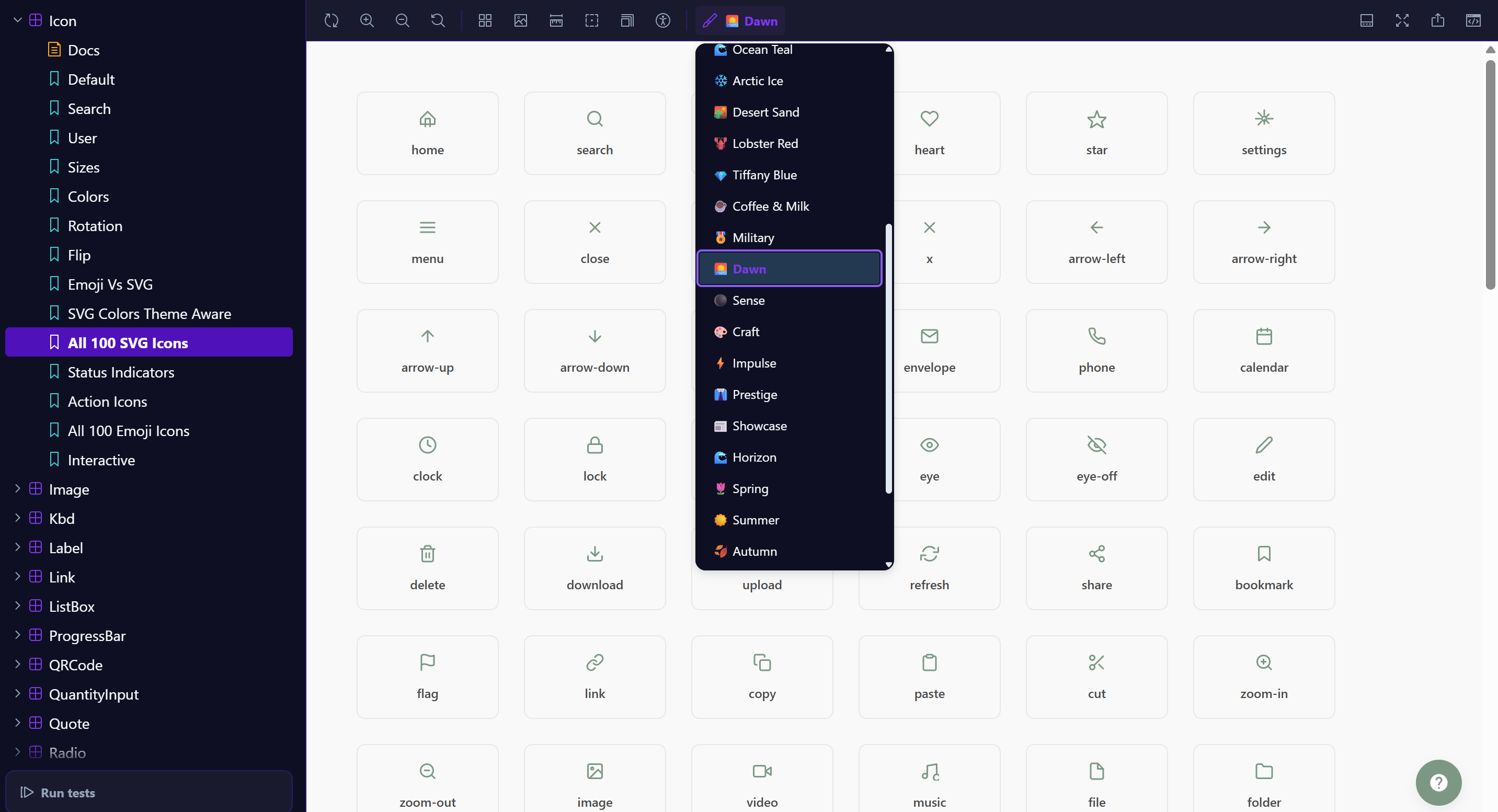Reset the canvas zoom level
The height and width of the screenshot is (812, 1498).
pos(437,20)
